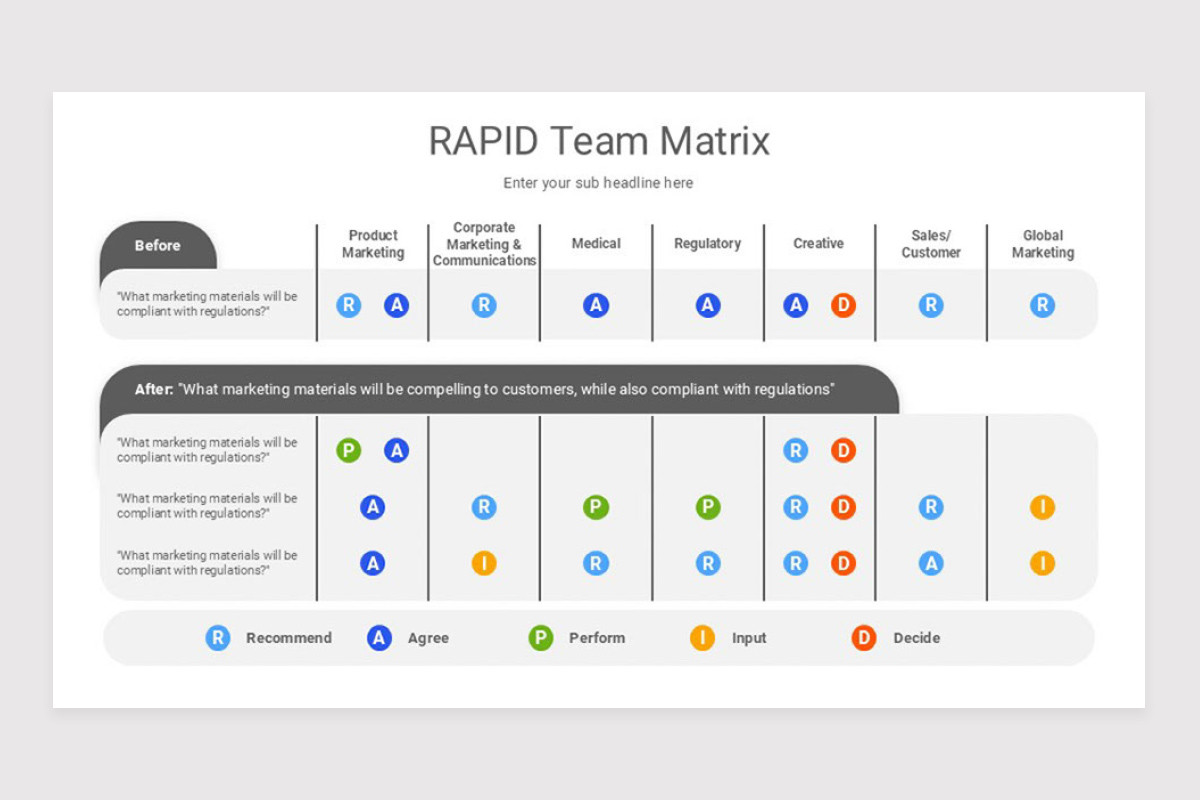
Task: Select the I Input badge under Global Marketing
Action: click(x=1043, y=507)
